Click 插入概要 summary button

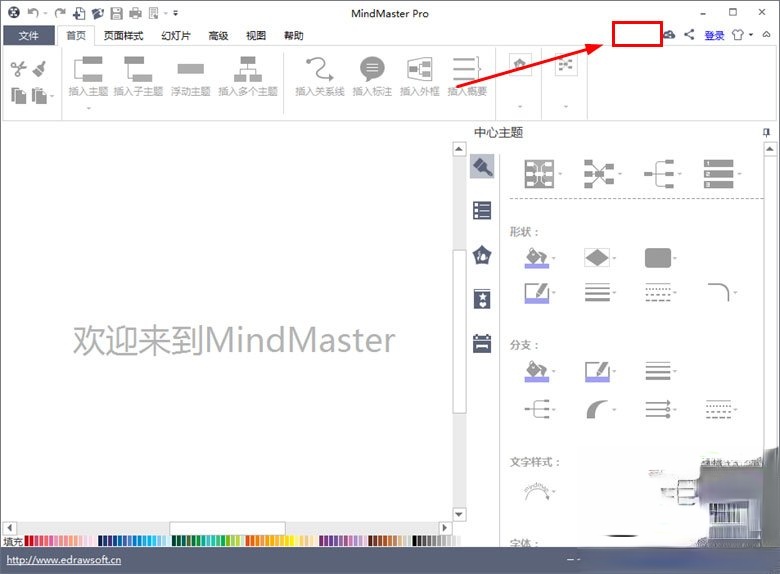[467, 76]
